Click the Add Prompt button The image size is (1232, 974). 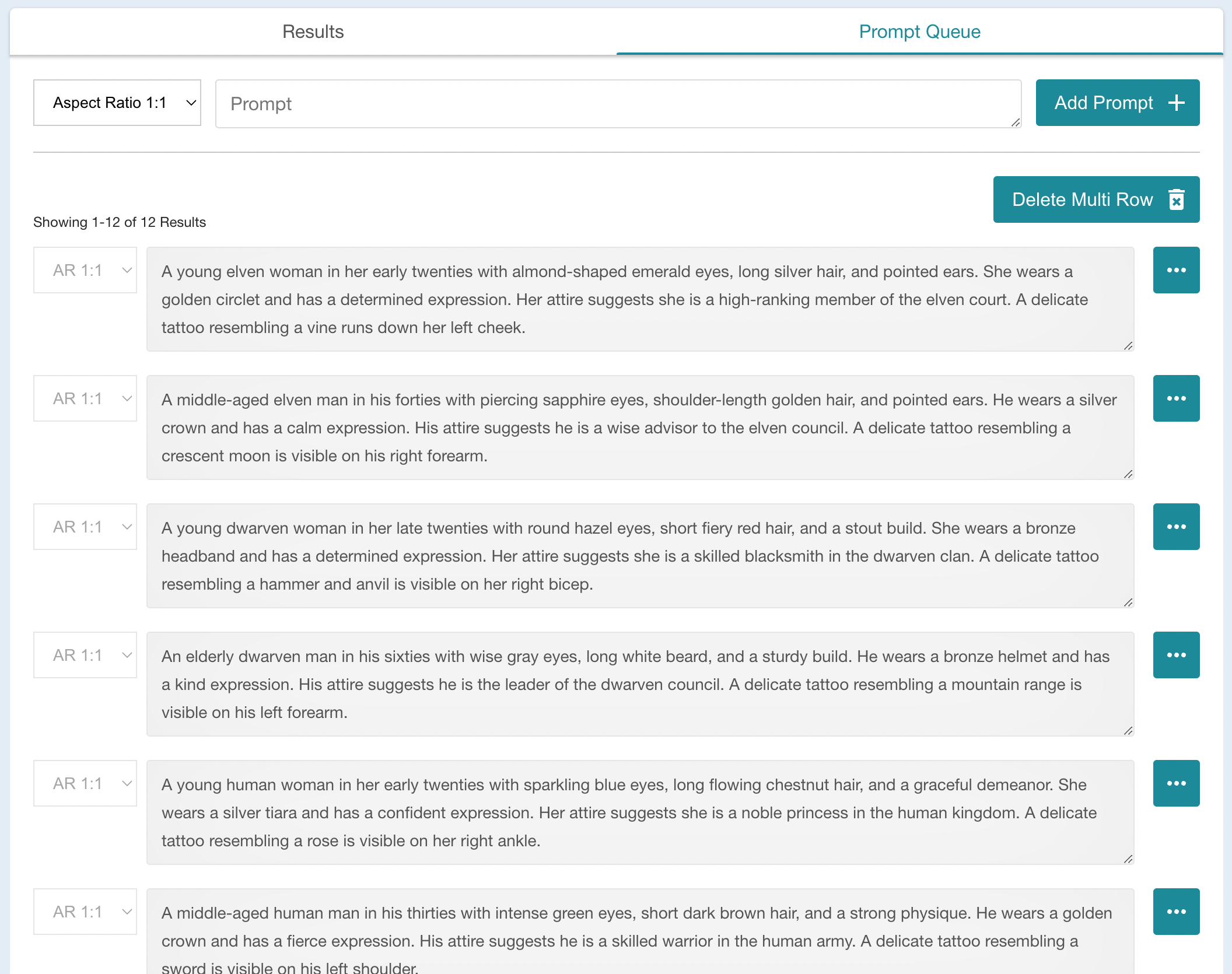point(1118,103)
